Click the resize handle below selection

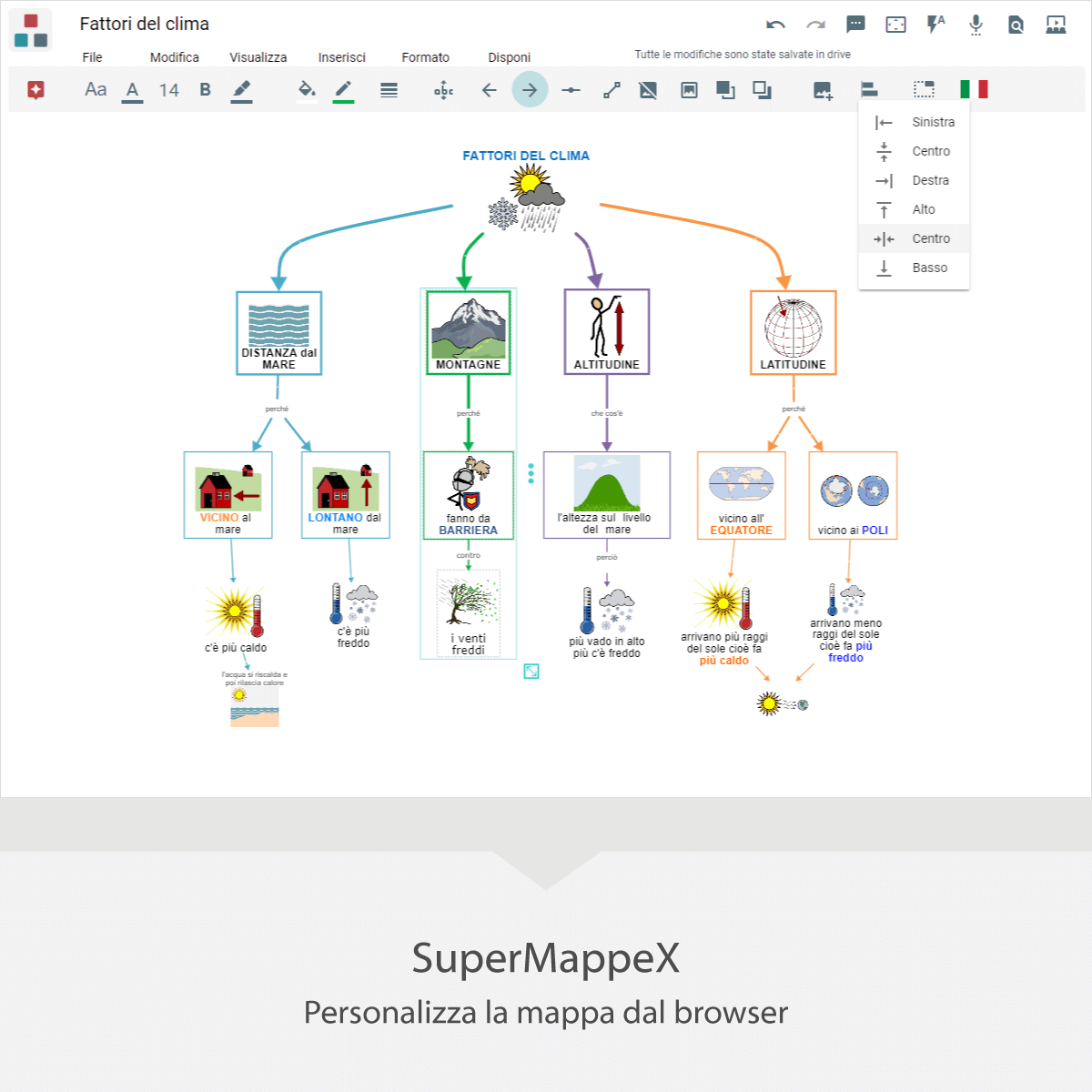tap(531, 672)
